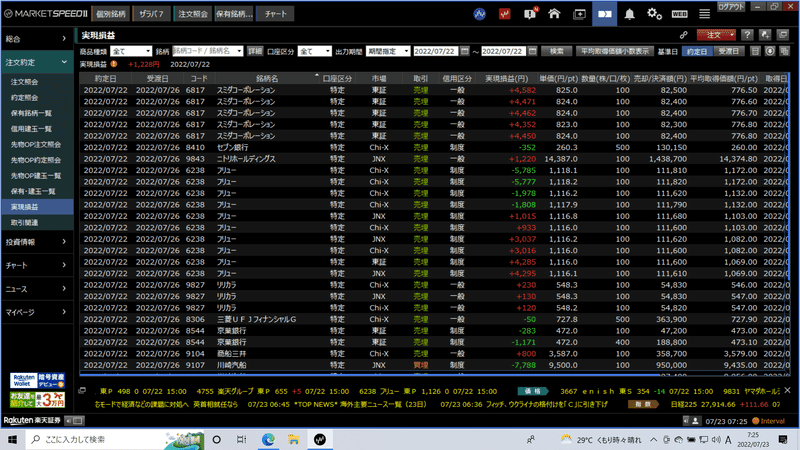Image resolution: width=800 pixels, height=450 pixels.
Task: Sort by the 実現損益(円) column header
Action: [506, 78]
